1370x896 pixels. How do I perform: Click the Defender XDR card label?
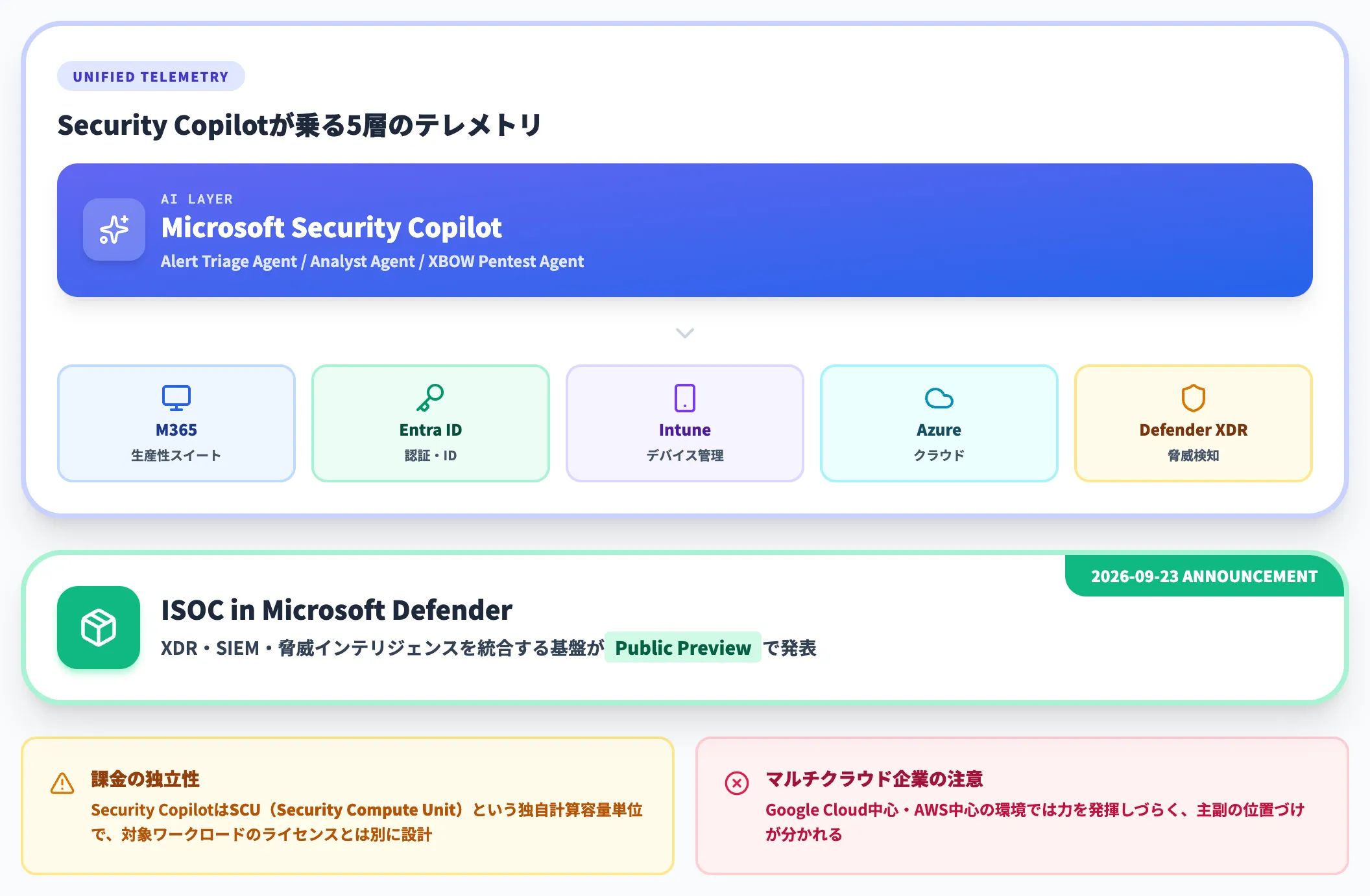tap(1194, 430)
